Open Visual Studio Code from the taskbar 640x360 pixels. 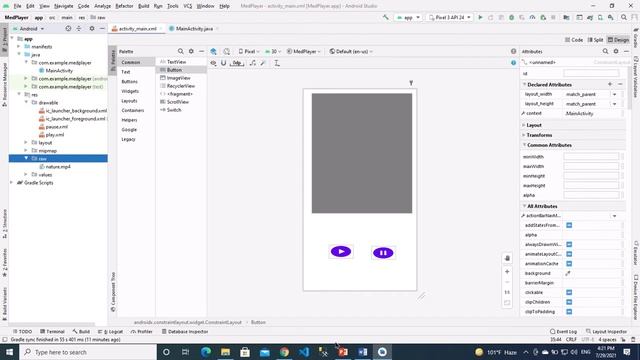pyautogui.click(x=304, y=352)
